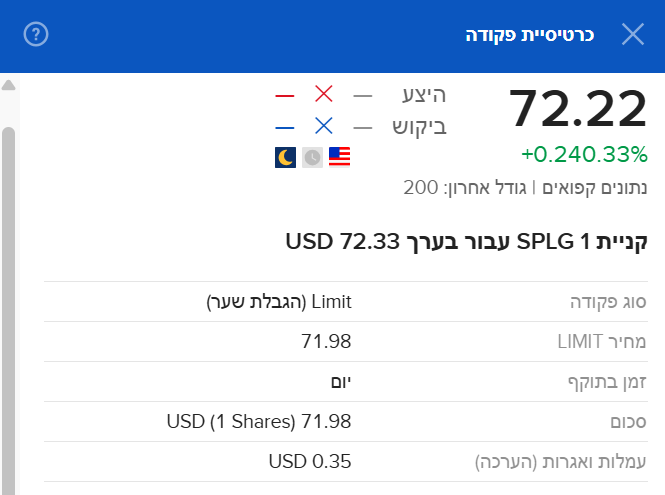Click the red X next to היצע
Viewport: 665px width, 495px height.
click(x=323, y=95)
